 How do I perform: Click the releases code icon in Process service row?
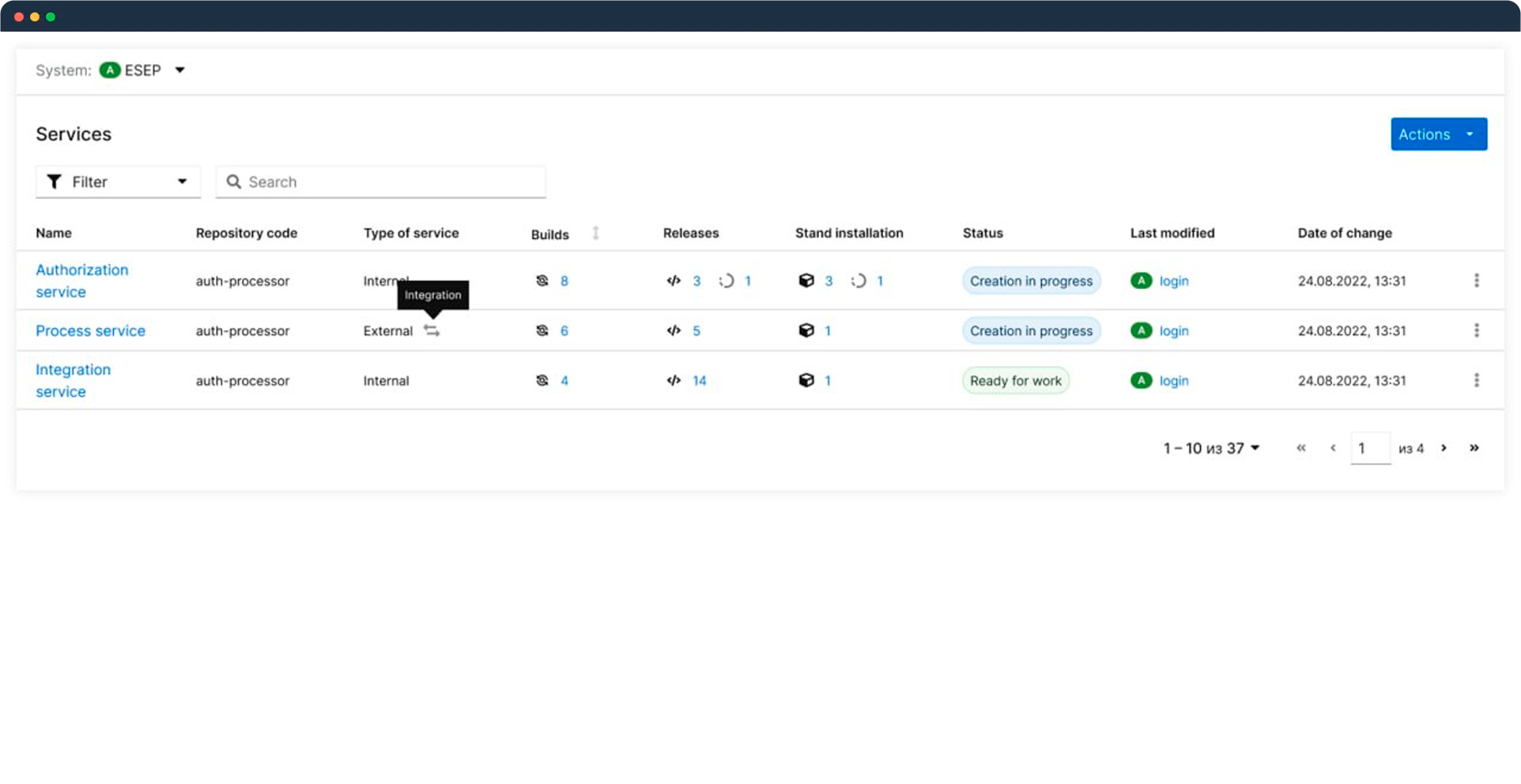point(674,330)
